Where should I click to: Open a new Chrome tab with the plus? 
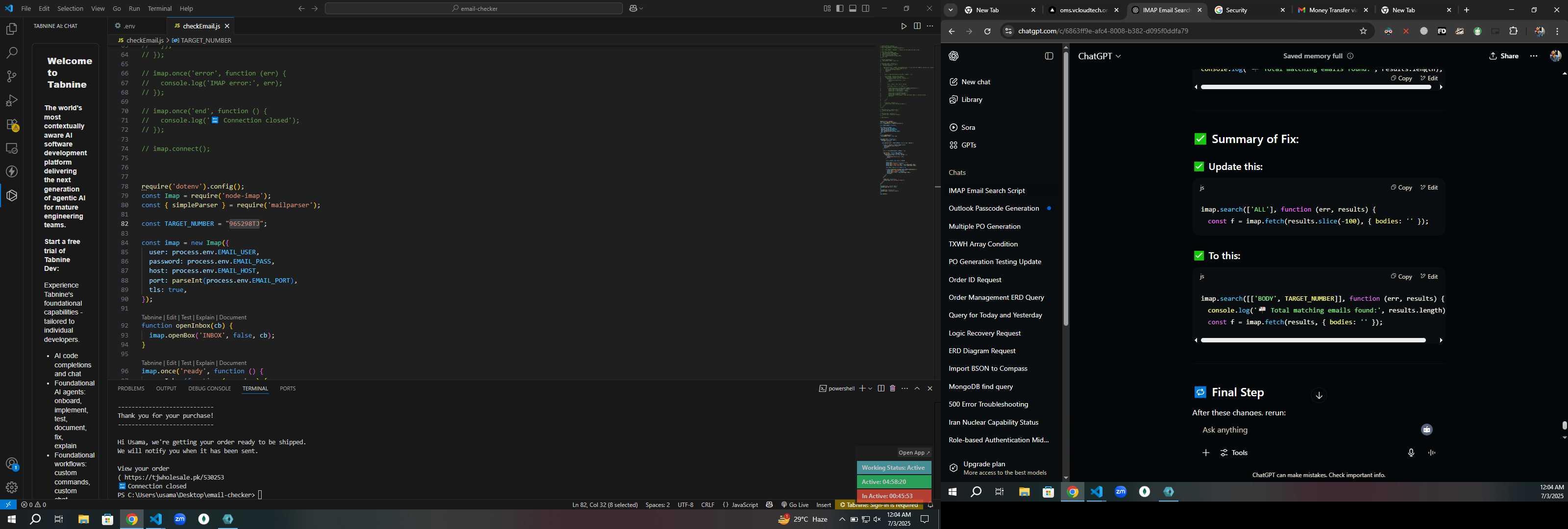[x=1467, y=10]
